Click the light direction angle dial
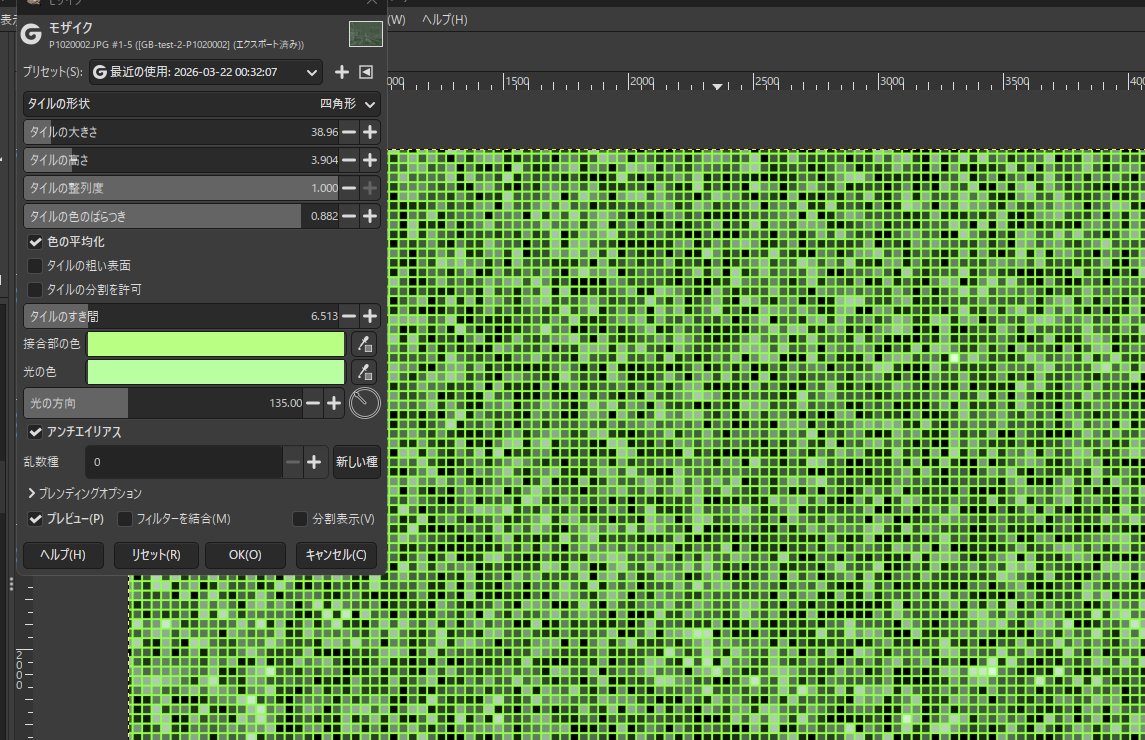The width and height of the screenshot is (1145, 740). 364,403
